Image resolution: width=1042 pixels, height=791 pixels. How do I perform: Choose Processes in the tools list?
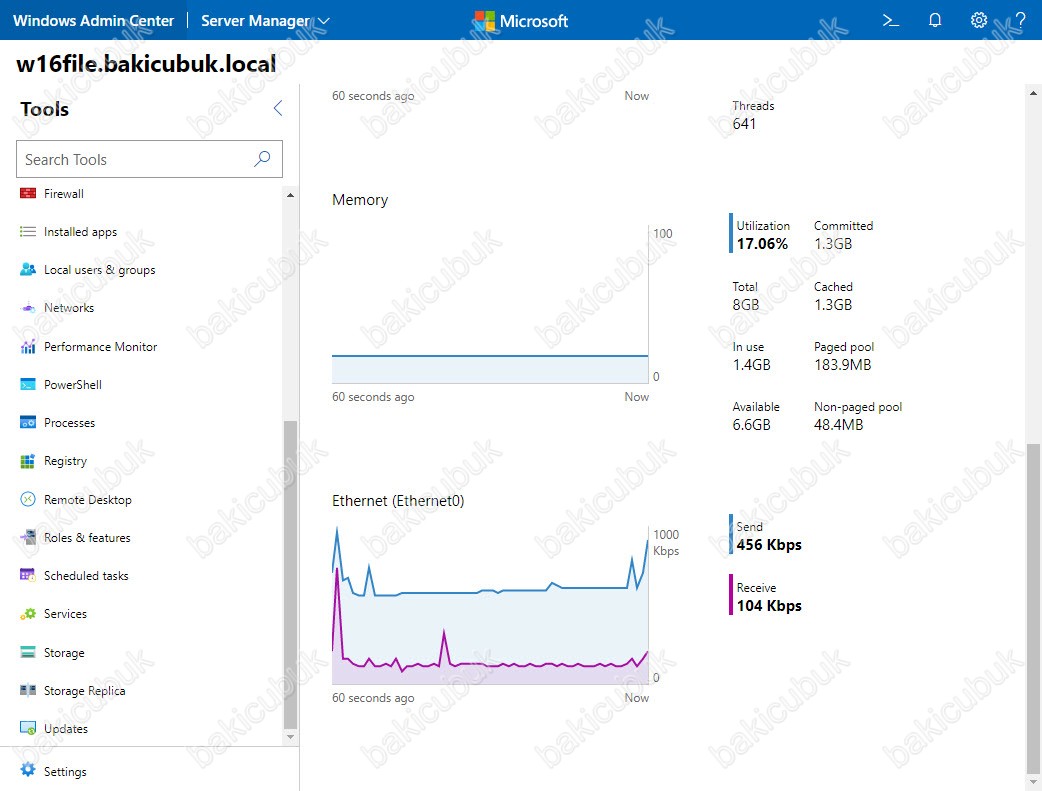[69, 423]
